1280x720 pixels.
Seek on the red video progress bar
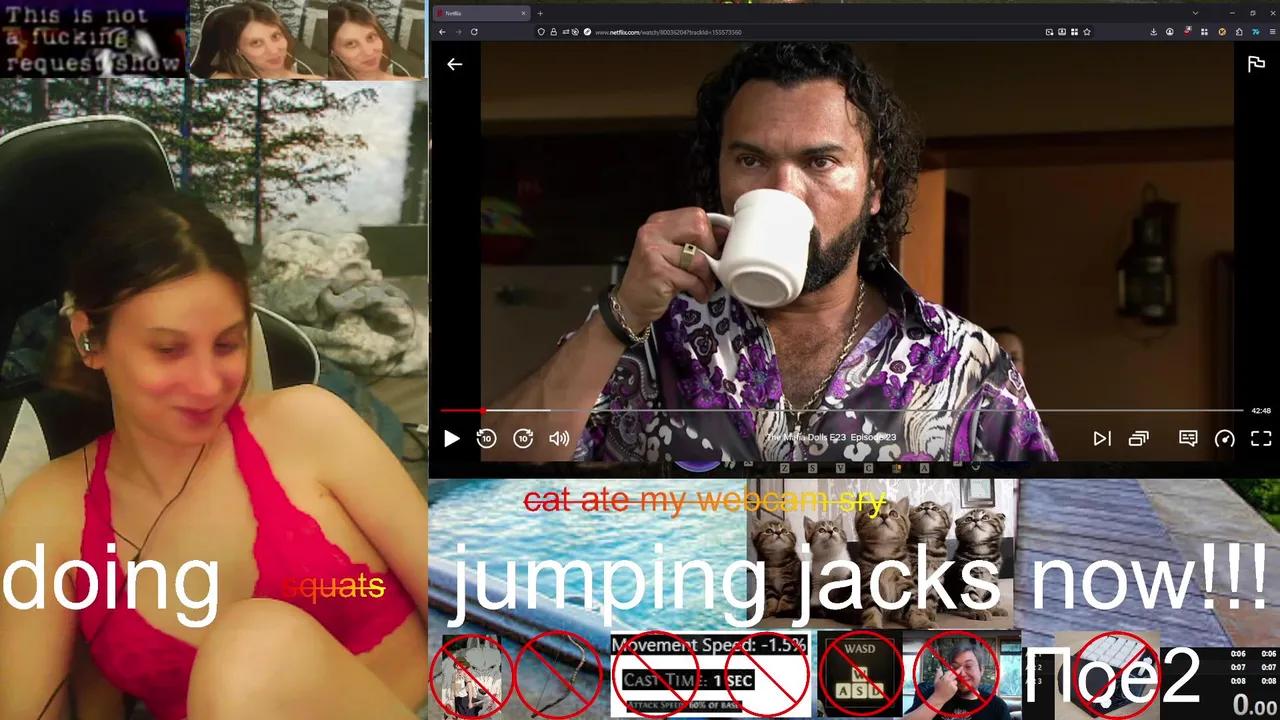coord(700,410)
